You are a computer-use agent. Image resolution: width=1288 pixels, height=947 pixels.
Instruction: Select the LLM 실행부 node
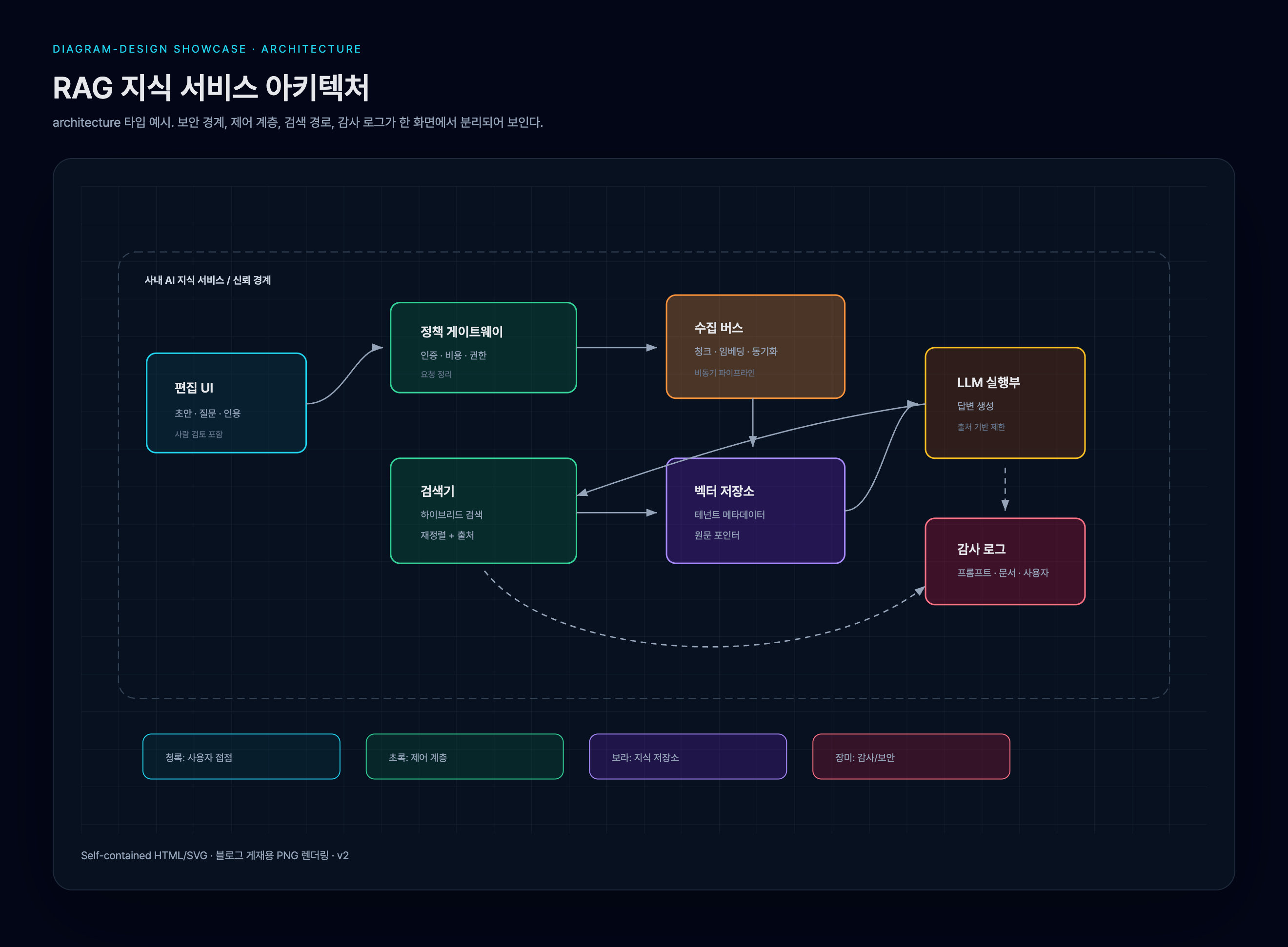coord(1005,402)
